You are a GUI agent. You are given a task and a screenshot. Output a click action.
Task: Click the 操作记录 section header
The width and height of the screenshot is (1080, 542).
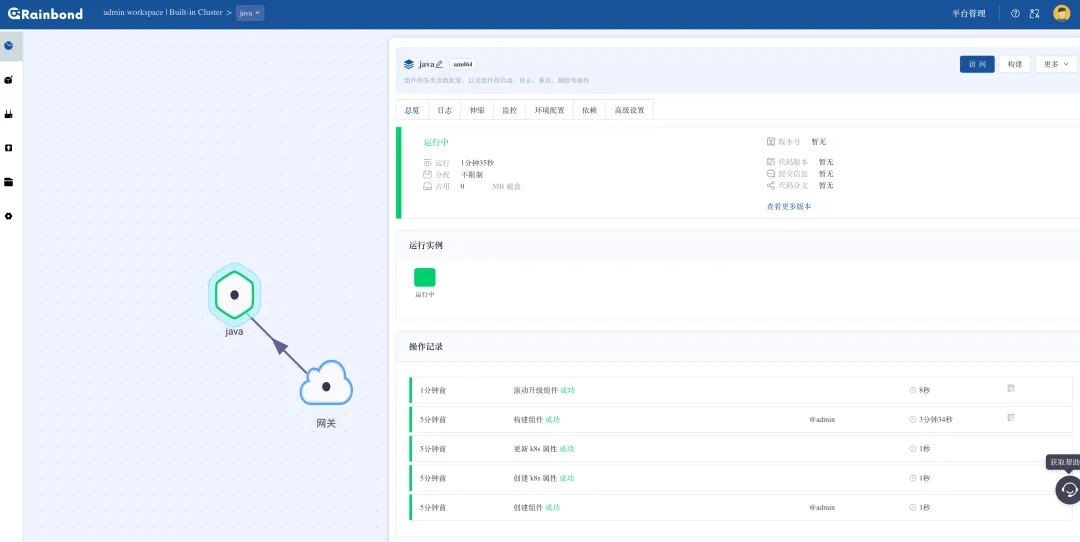tap(426, 346)
